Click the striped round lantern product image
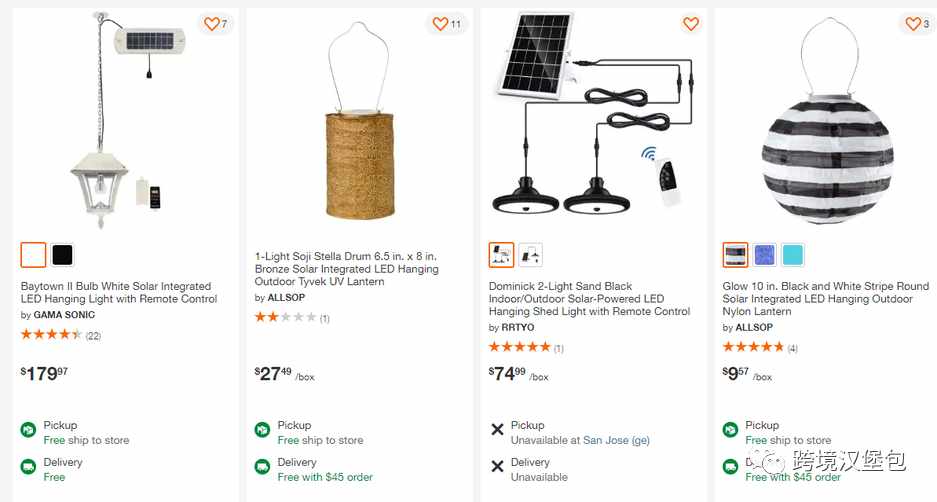The height and width of the screenshot is (502, 937). (x=827, y=121)
